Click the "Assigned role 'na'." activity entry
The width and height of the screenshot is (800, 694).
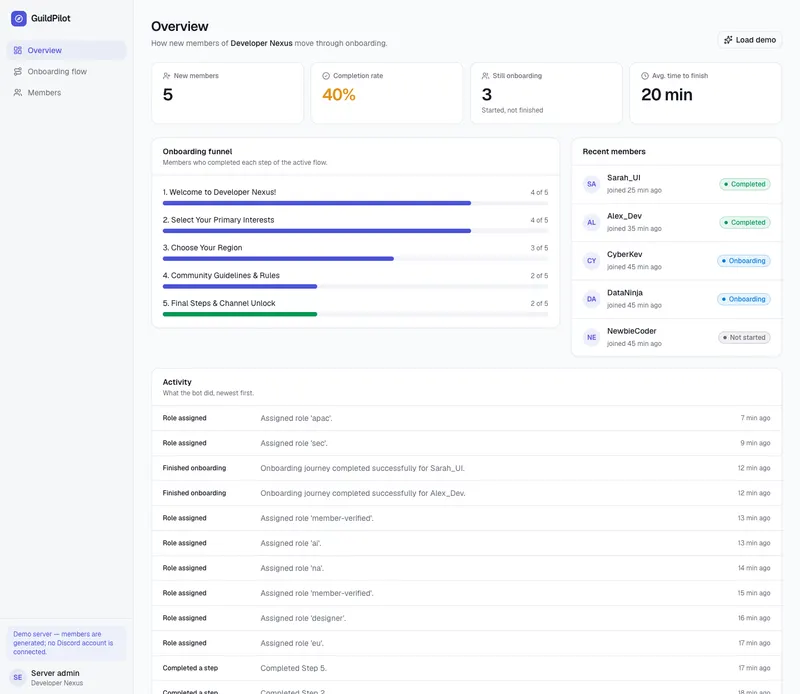(x=466, y=568)
